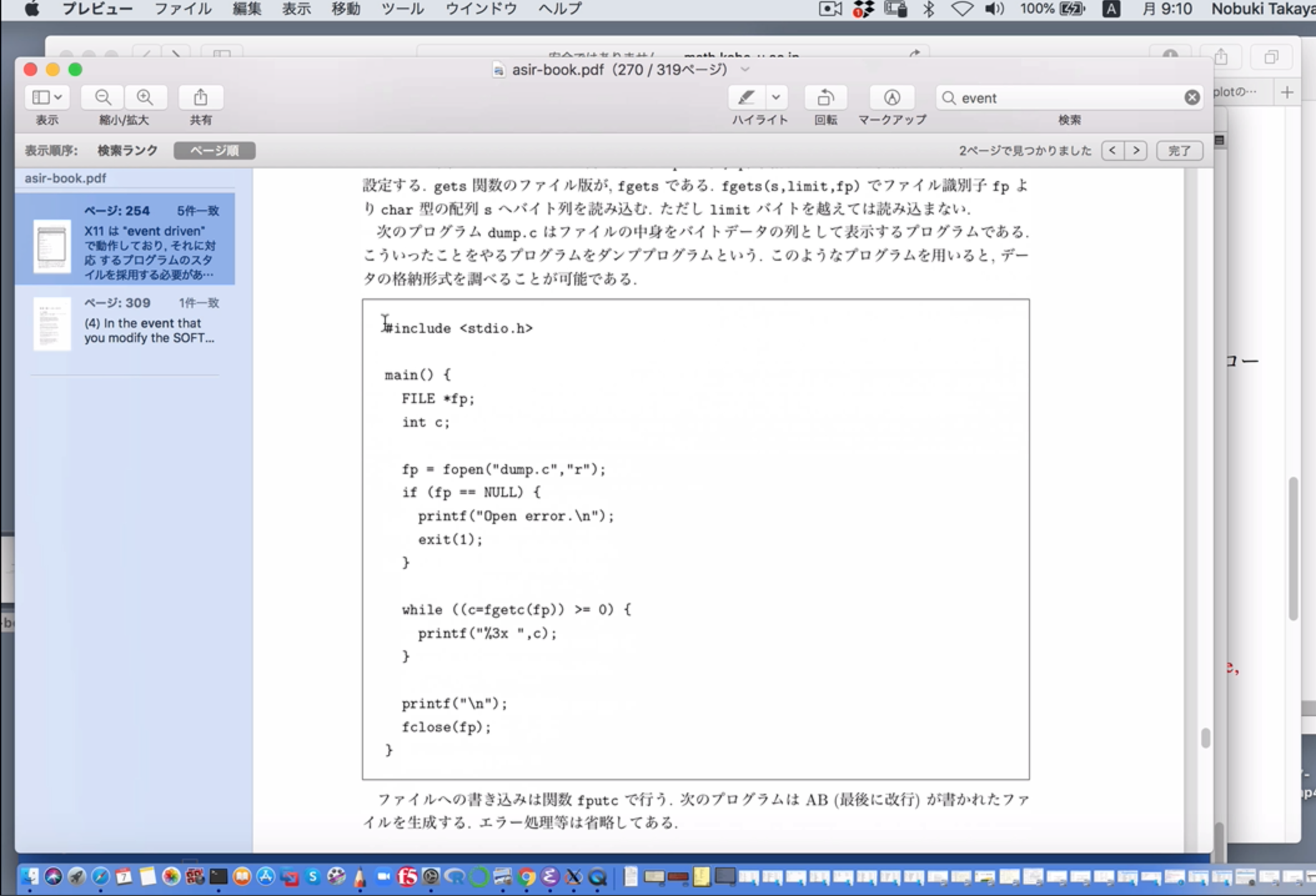The width and height of the screenshot is (1316, 896).
Task: Open the 表示 menu in the menu bar
Action: pos(296,9)
